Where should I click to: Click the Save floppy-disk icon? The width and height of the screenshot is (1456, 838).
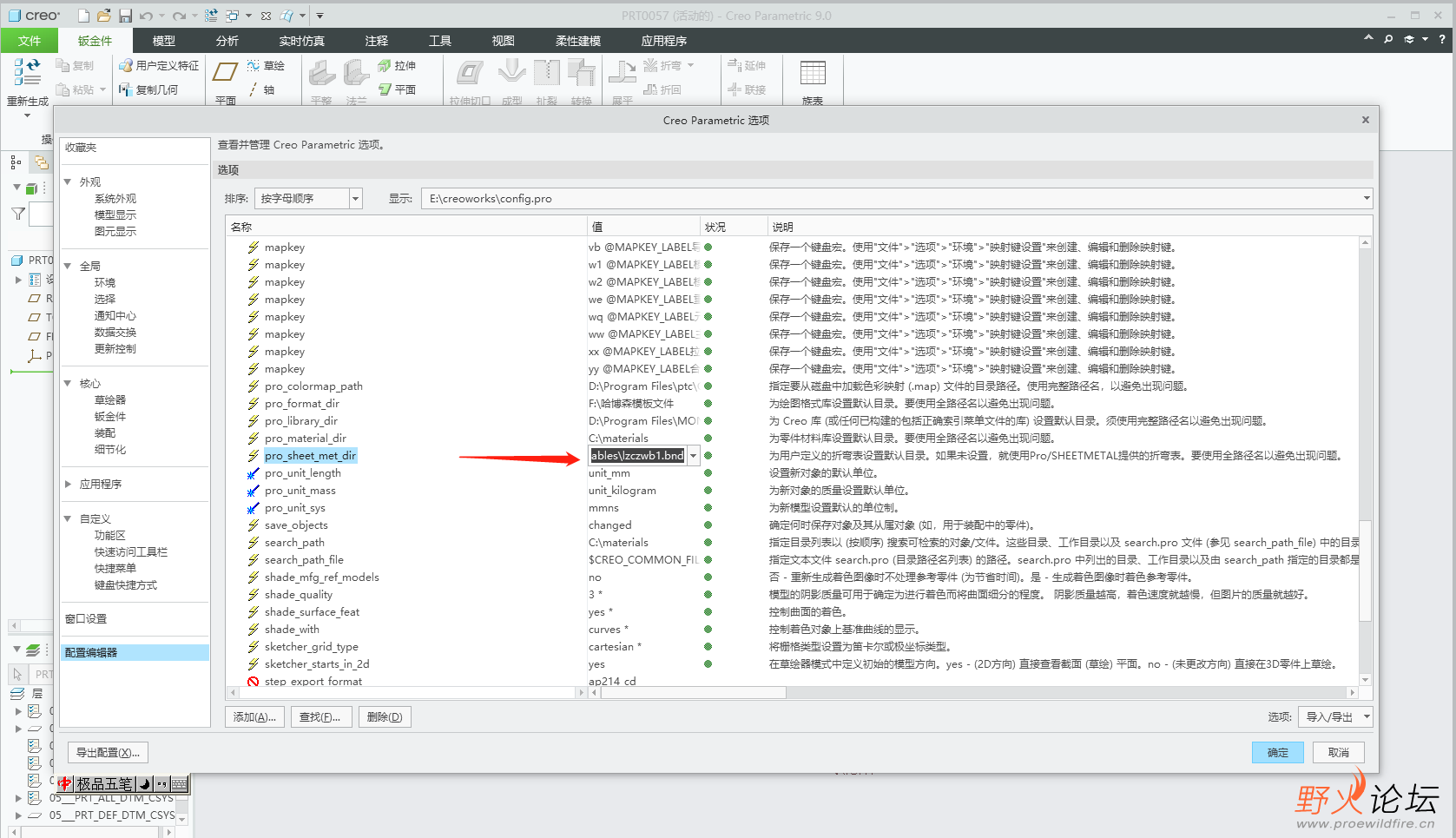(x=125, y=16)
